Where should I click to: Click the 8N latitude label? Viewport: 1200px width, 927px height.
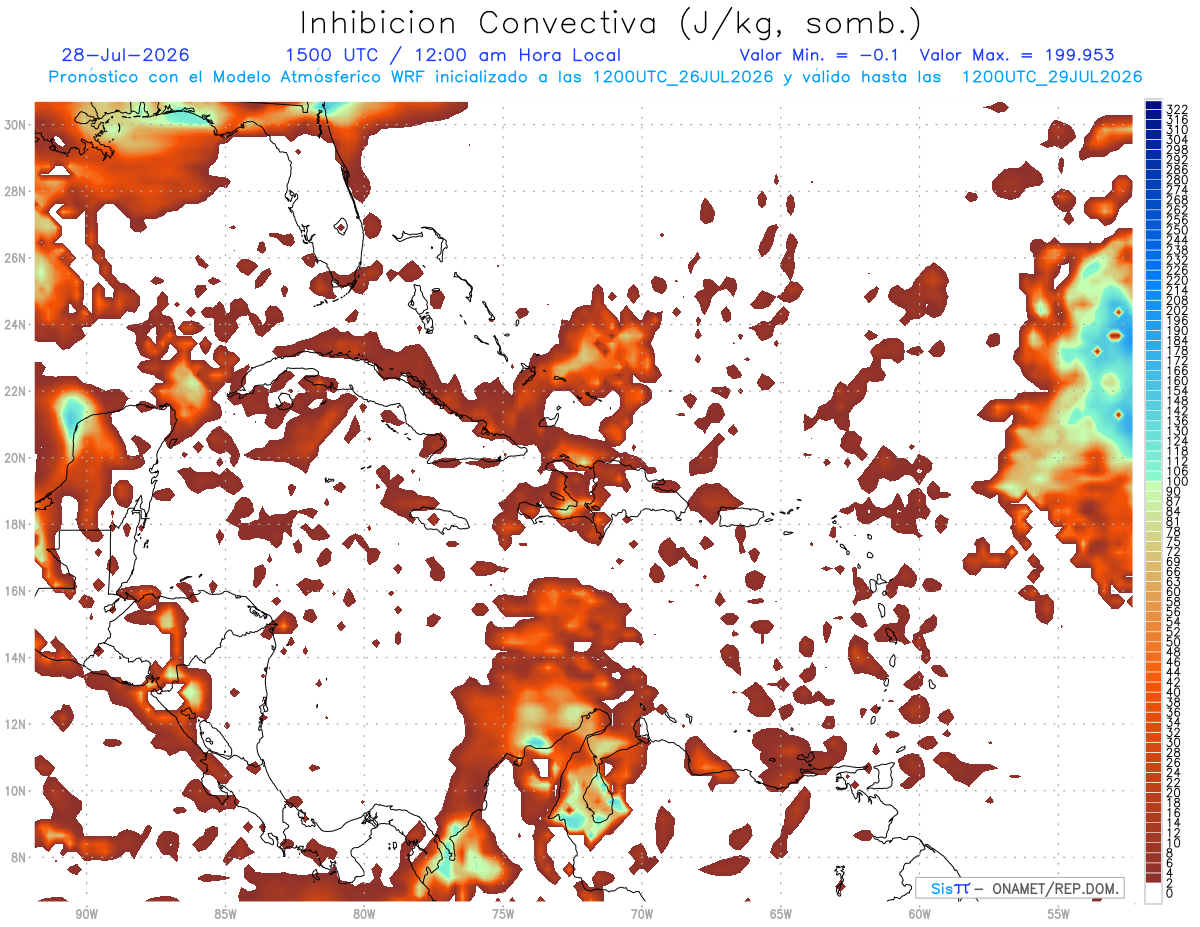16,857
